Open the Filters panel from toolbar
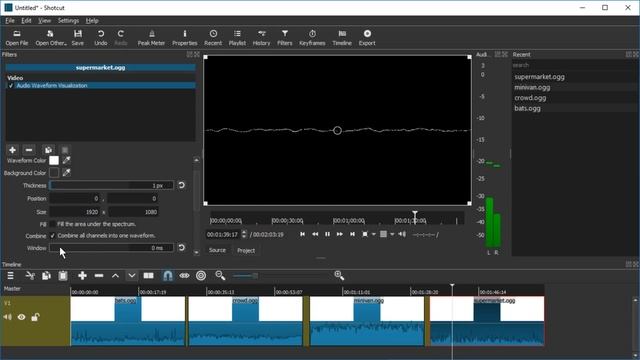 (x=284, y=38)
